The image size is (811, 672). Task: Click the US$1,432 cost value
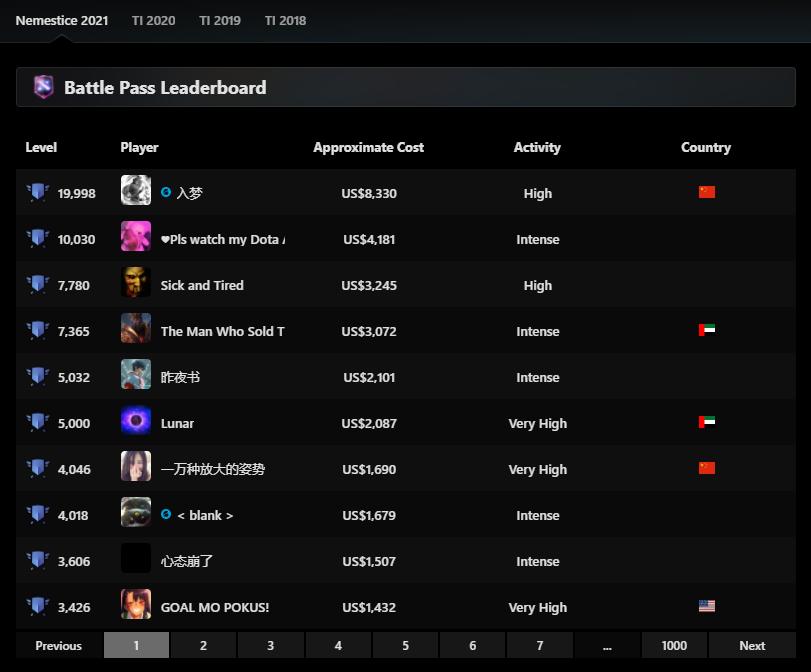tap(369, 607)
